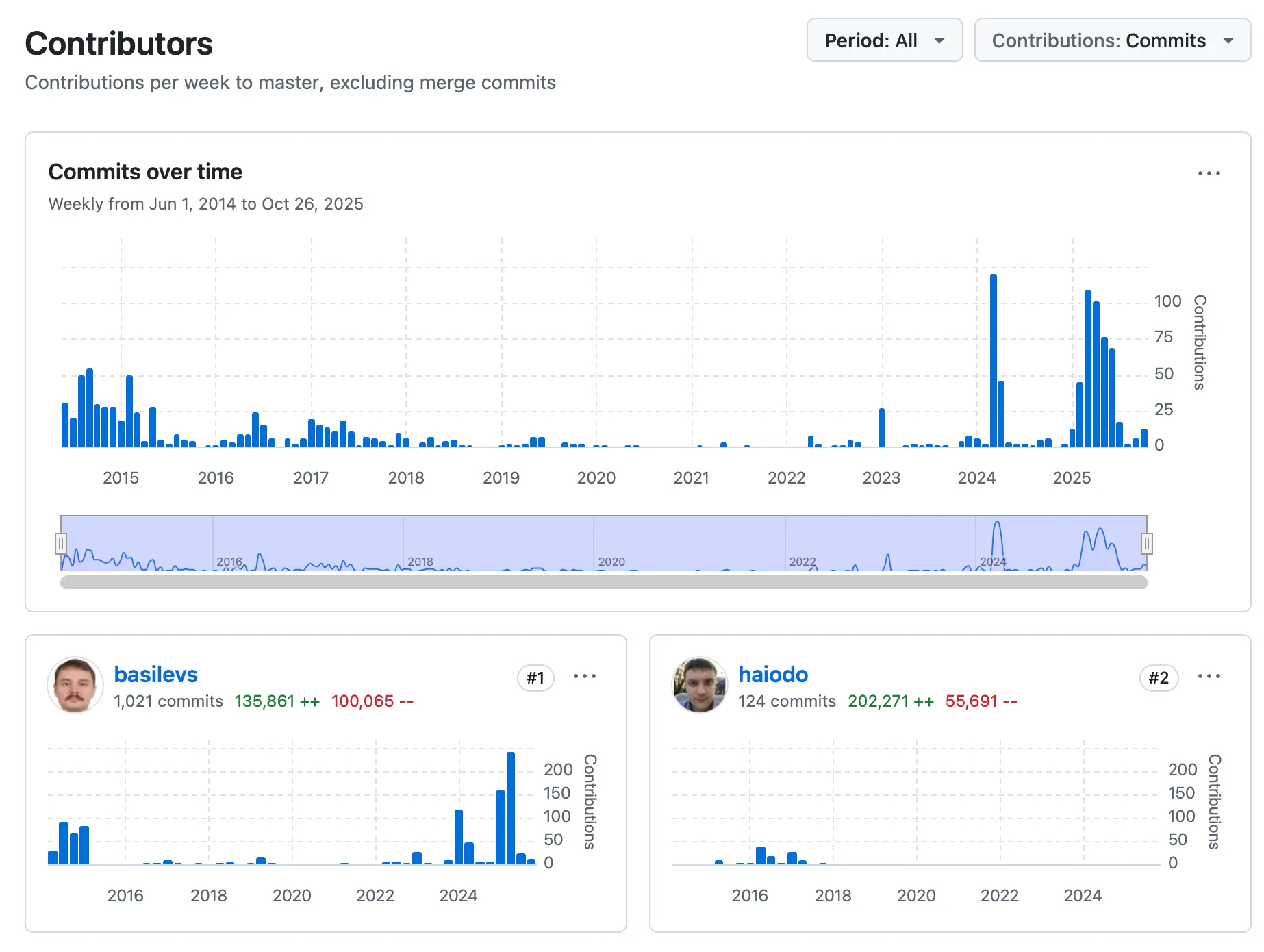Open basilevs card three-dots menu
1264x952 pixels.
584,677
